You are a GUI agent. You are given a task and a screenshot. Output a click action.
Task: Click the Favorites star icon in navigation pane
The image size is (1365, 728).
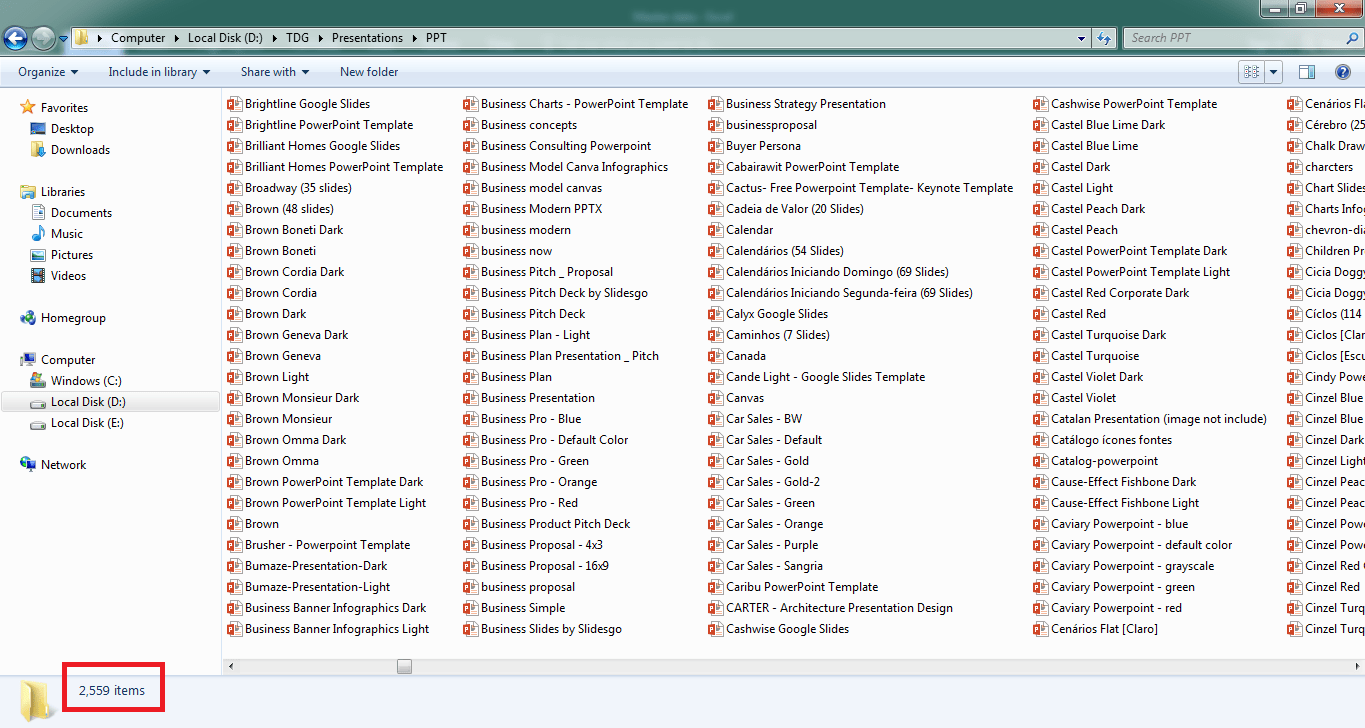tap(28, 108)
